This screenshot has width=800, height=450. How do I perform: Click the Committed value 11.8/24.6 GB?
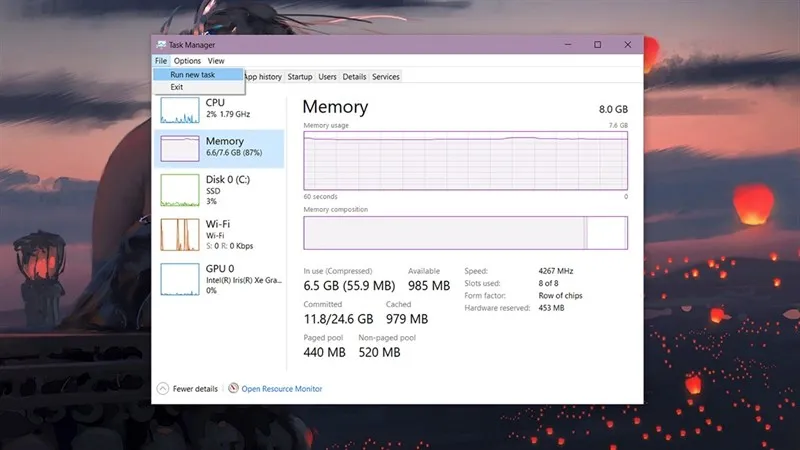point(338,319)
